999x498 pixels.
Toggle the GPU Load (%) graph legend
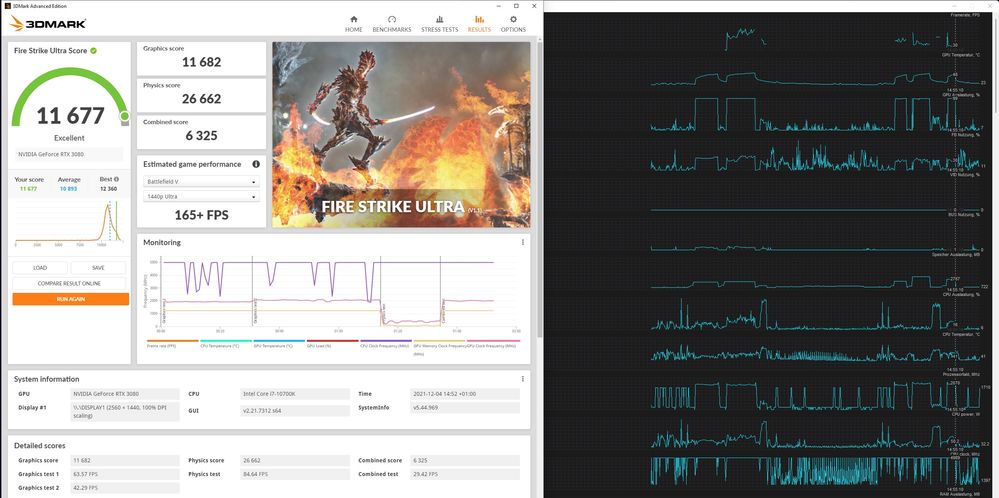[327, 345]
